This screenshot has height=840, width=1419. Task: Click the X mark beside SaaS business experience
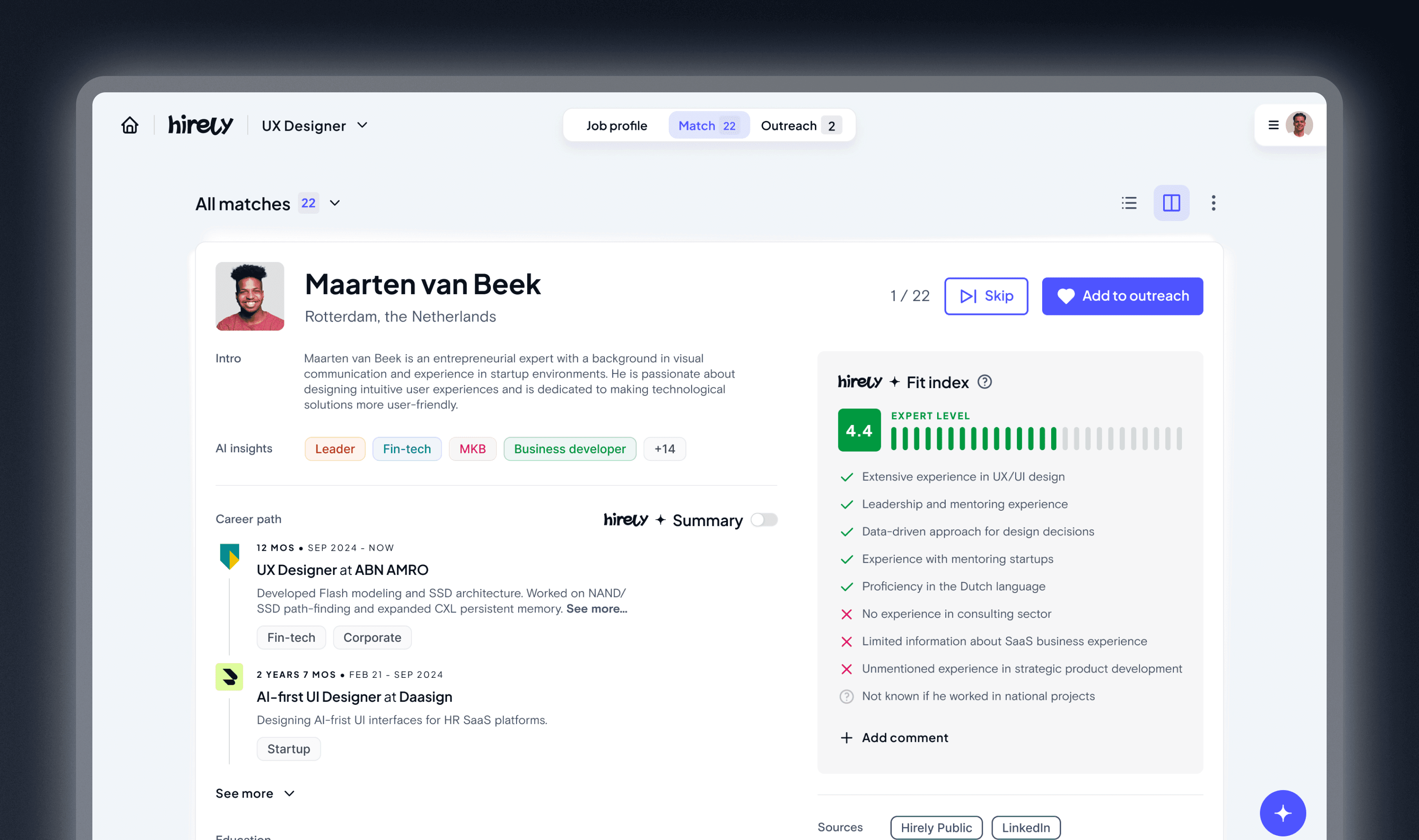(846, 641)
